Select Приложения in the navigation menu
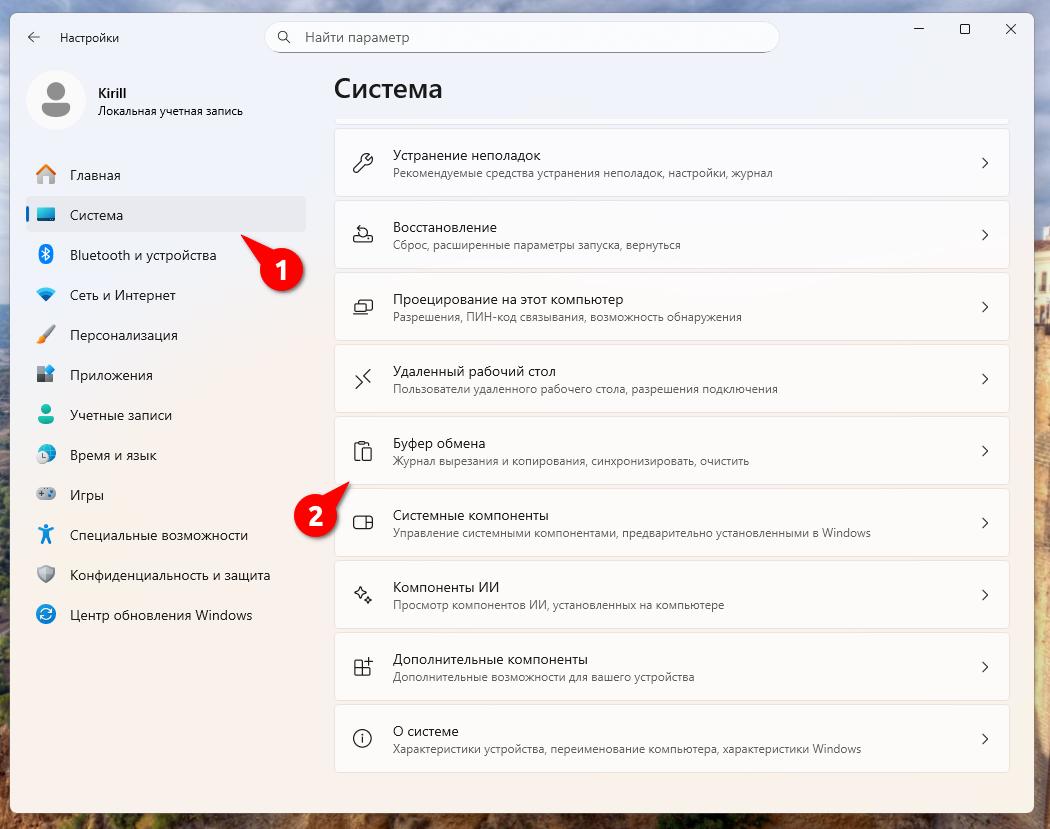The image size is (1050, 829). point(111,375)
